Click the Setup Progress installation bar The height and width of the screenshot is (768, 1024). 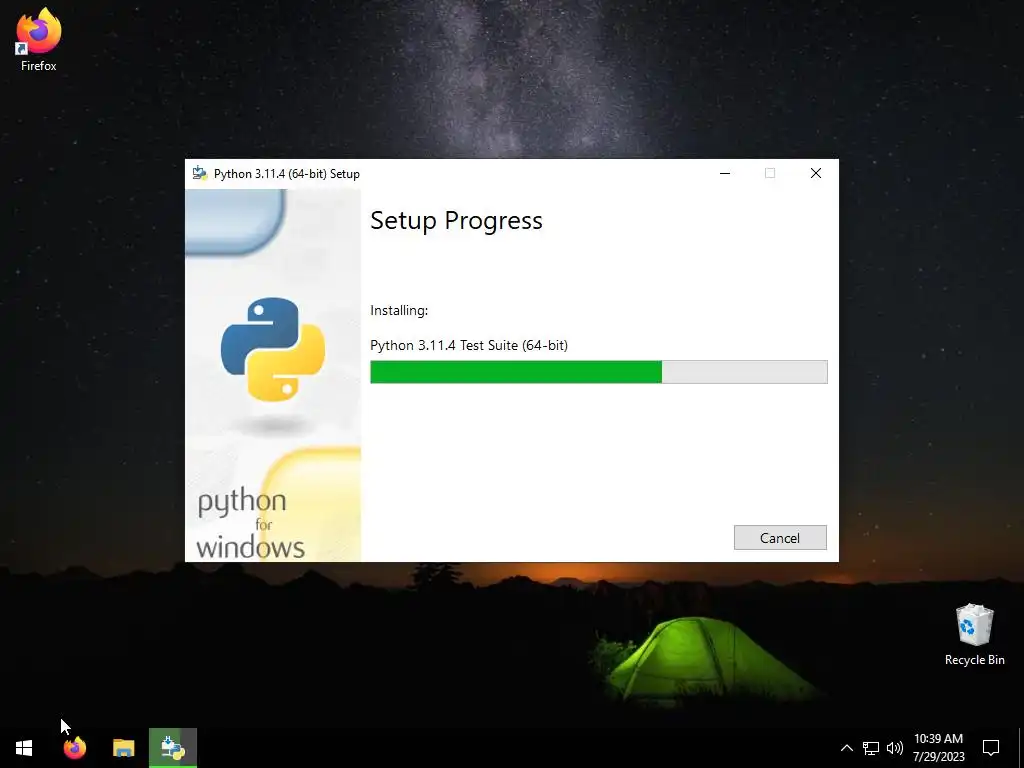[598, 372]
